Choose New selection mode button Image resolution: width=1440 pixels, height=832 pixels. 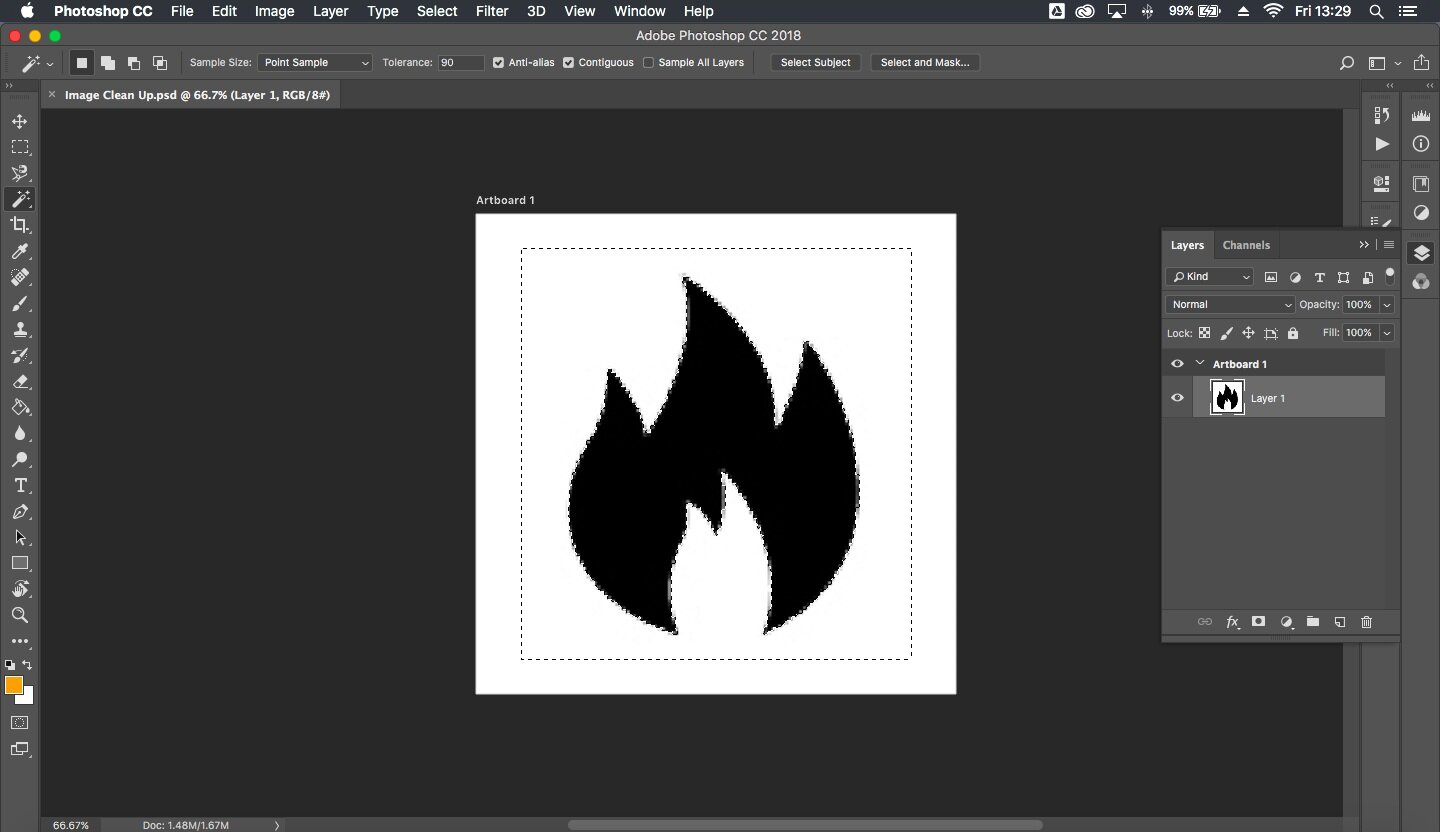82,62
